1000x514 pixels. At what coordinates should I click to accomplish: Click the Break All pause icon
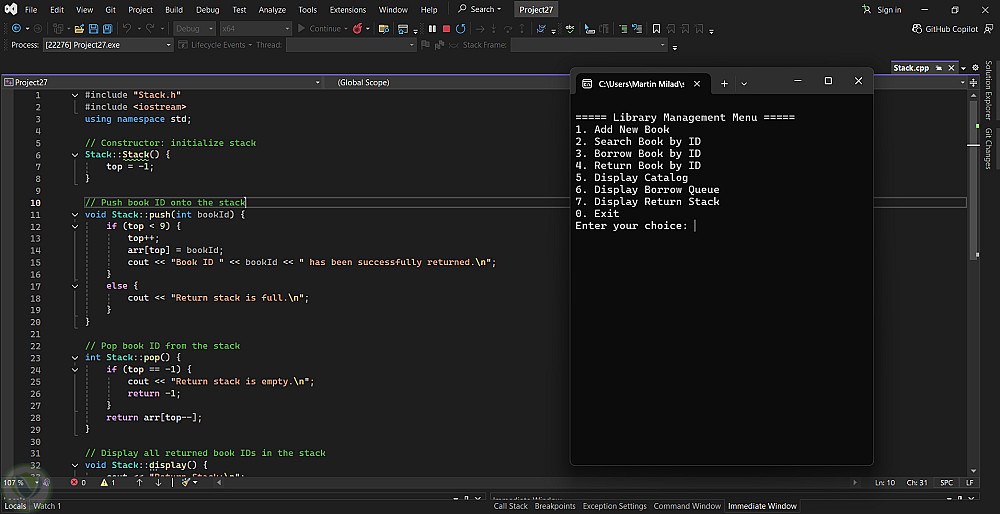432,29
